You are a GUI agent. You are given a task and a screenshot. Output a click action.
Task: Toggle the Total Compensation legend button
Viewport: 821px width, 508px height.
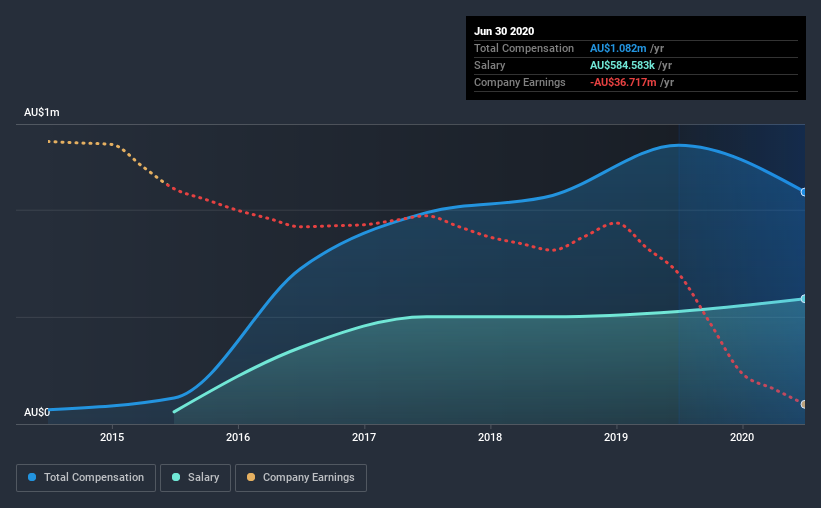pyautogui.click(x=86, y=478)
